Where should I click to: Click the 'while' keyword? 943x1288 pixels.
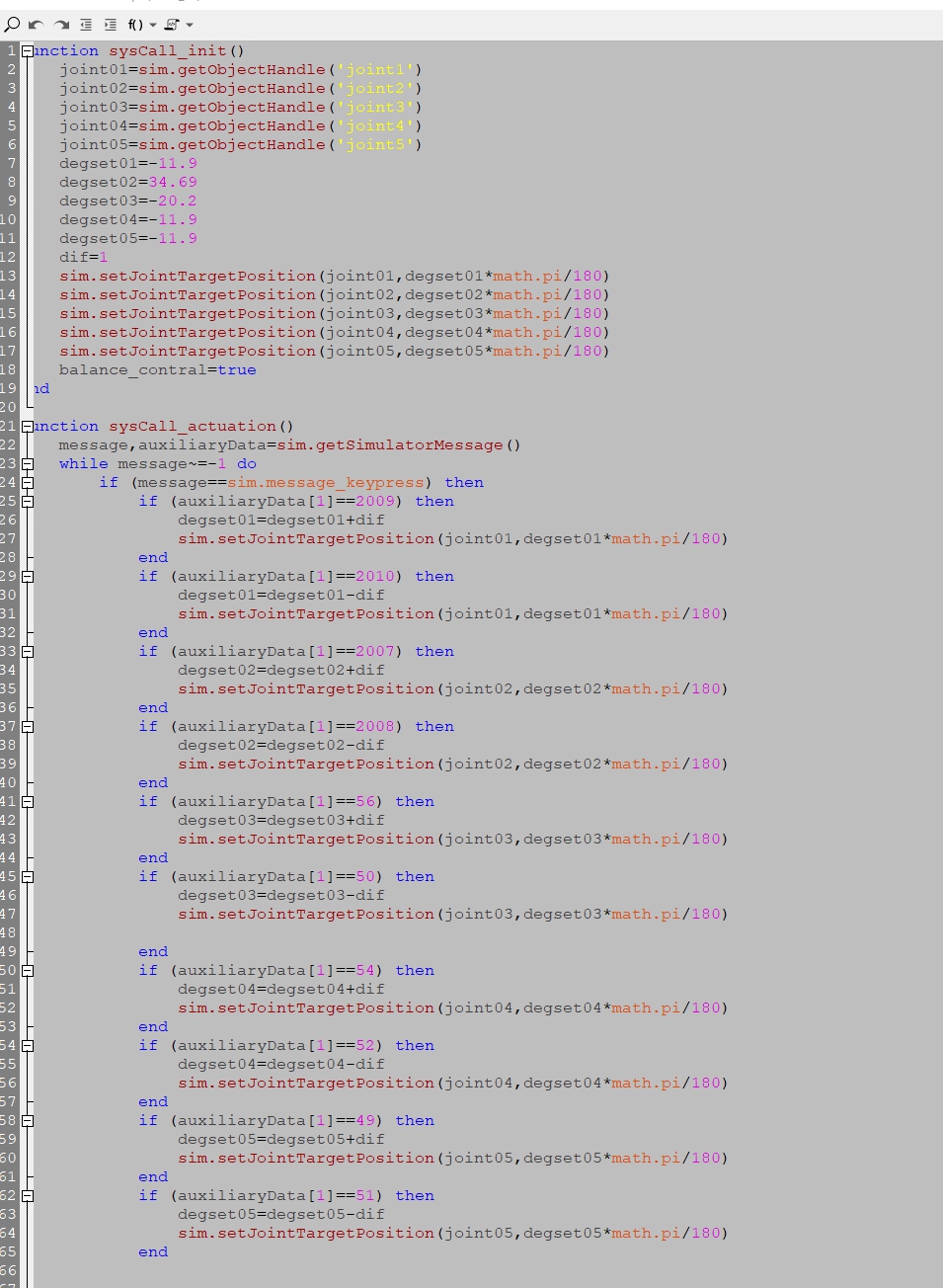(x=84, y=464)
